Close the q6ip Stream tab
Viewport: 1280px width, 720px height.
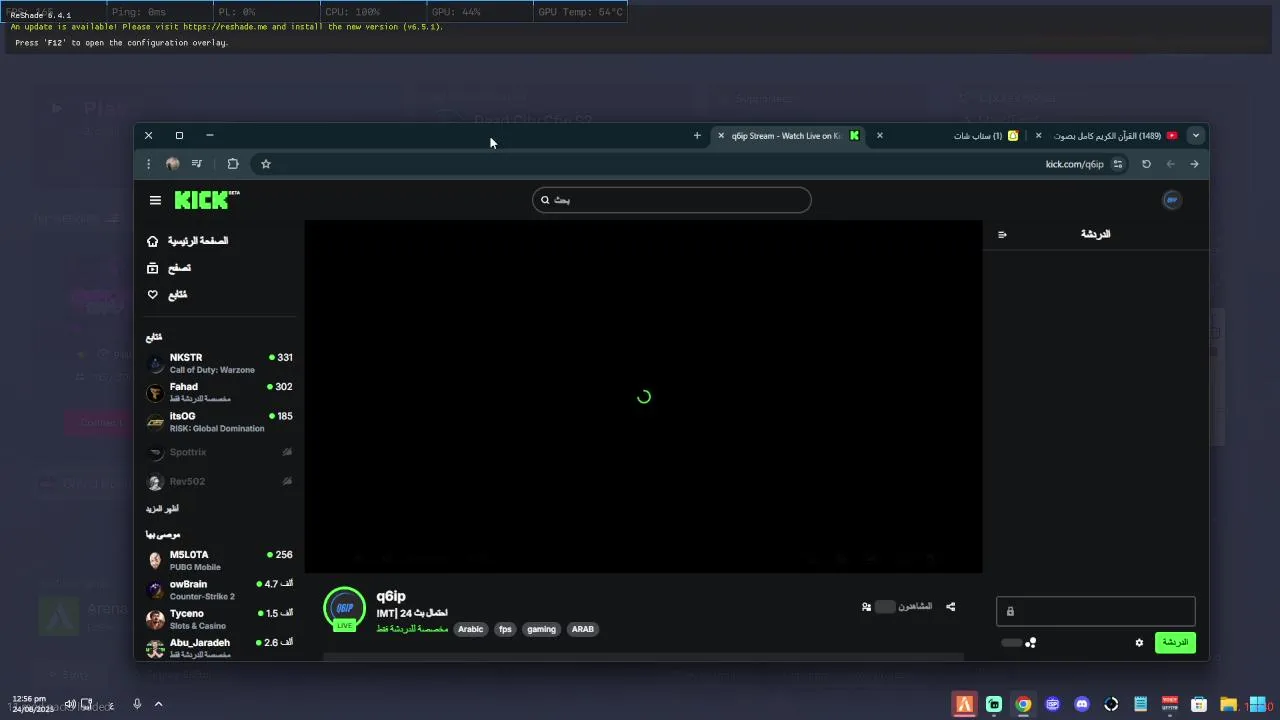[721, 135]
